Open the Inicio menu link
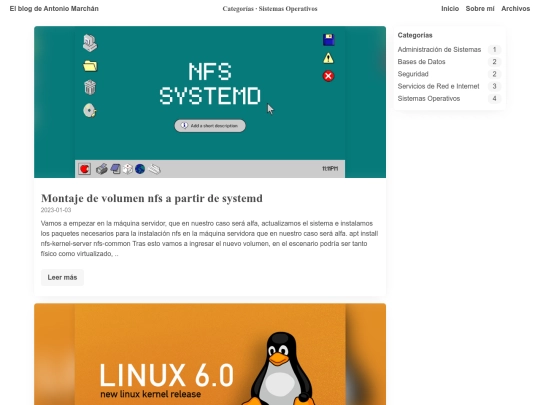Screen dimensions: 540x405 [450, 9]
